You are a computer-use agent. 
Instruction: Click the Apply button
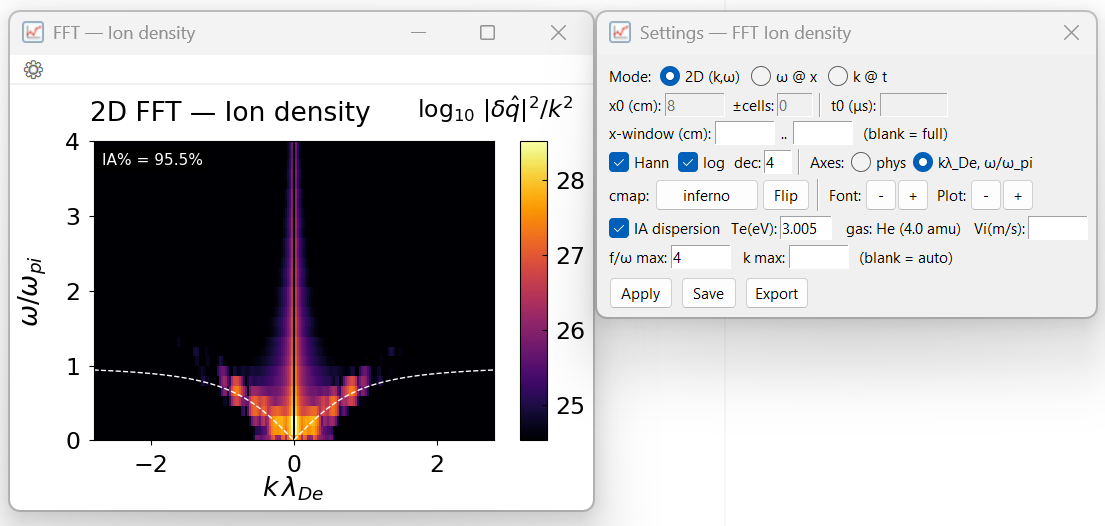641,293
